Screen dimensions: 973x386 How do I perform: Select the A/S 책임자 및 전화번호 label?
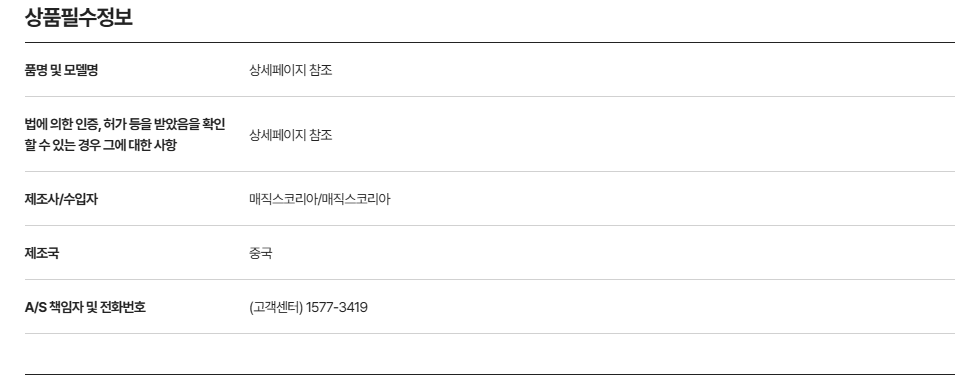click(85, 307)
